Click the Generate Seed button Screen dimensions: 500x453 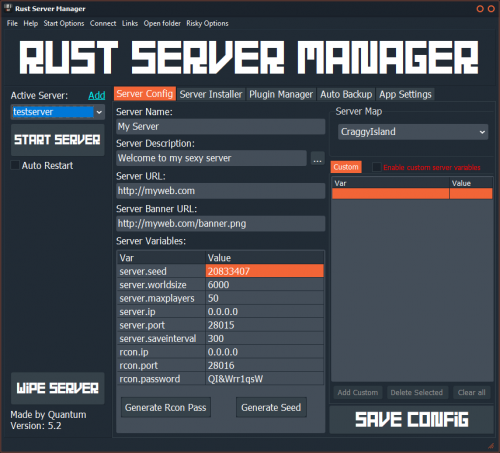click(271, 407)
